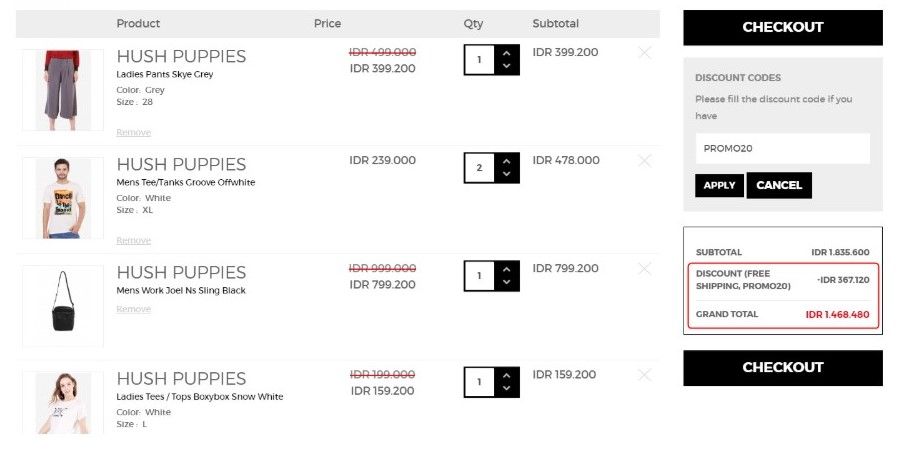Viewport: 900px width, 469px height.
Task: Click X icon for Mens Tee/Tanks Groove Offwhite
Action: tap(645, 161)
